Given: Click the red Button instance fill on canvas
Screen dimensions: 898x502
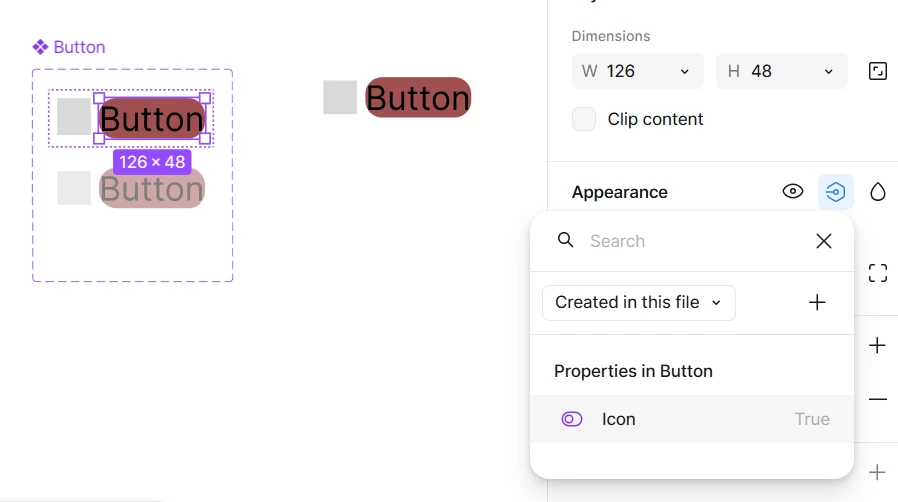Looking at the screenshot, I should click(418, 97).
